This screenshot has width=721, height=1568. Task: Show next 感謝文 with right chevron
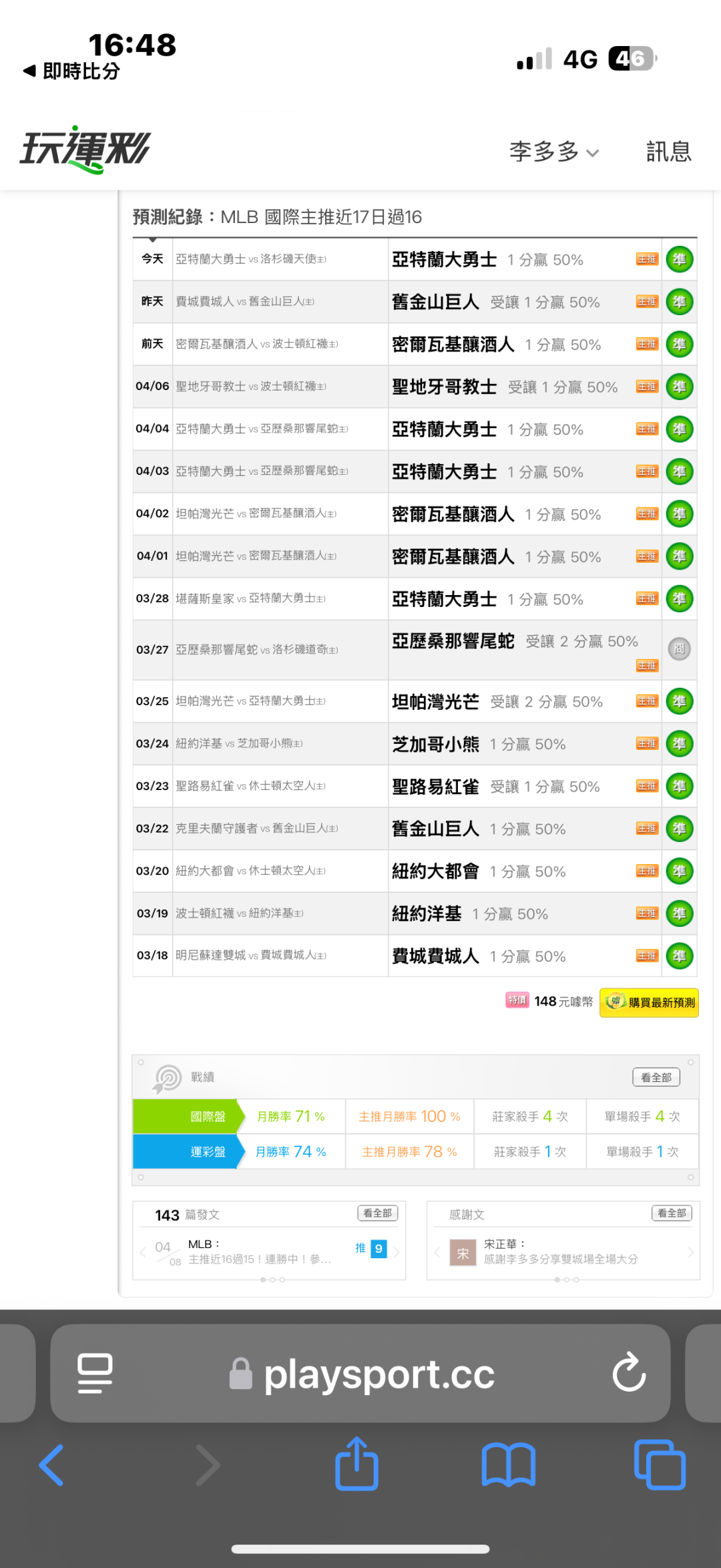690,1252
